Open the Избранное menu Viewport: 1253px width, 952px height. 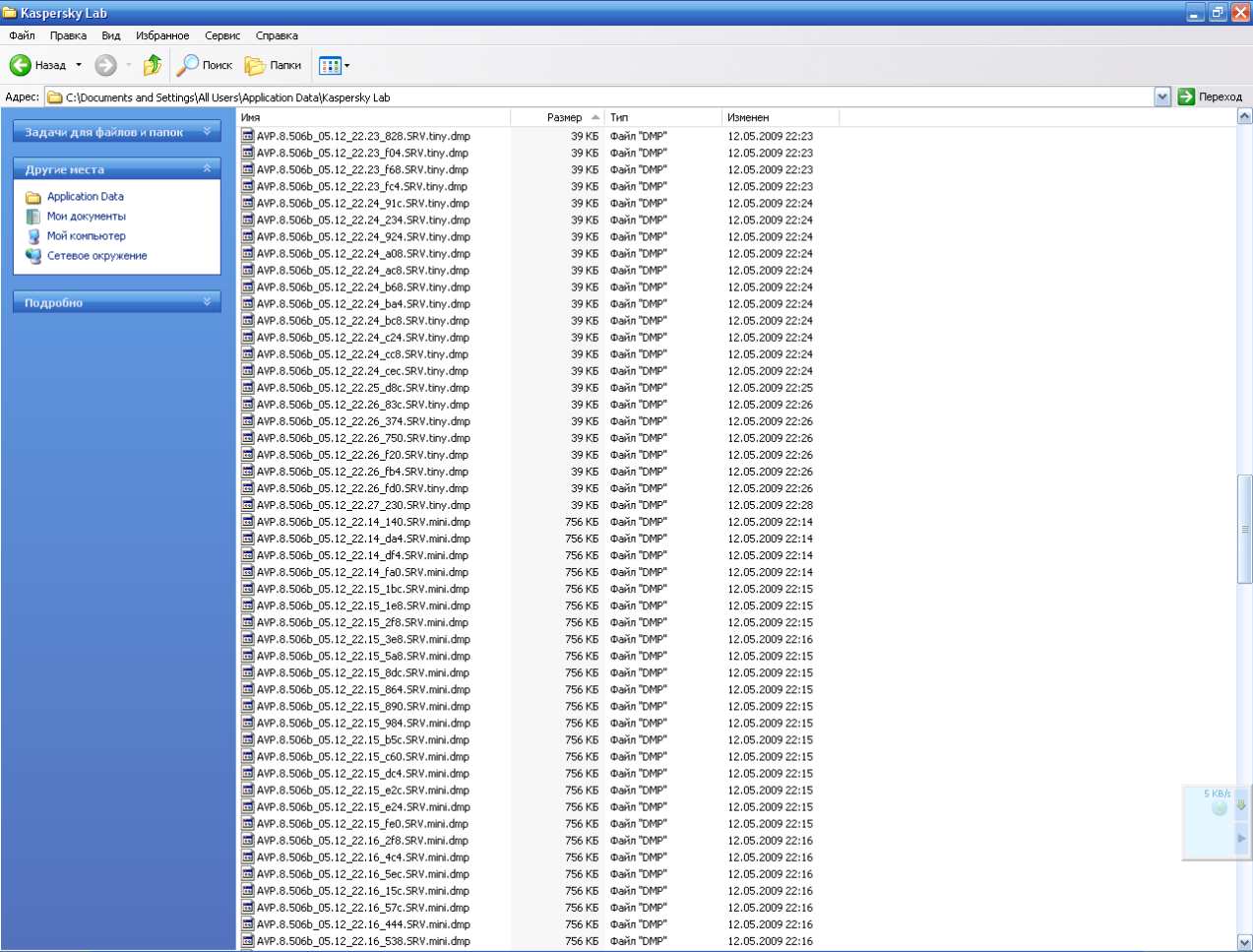click(162, 35)
